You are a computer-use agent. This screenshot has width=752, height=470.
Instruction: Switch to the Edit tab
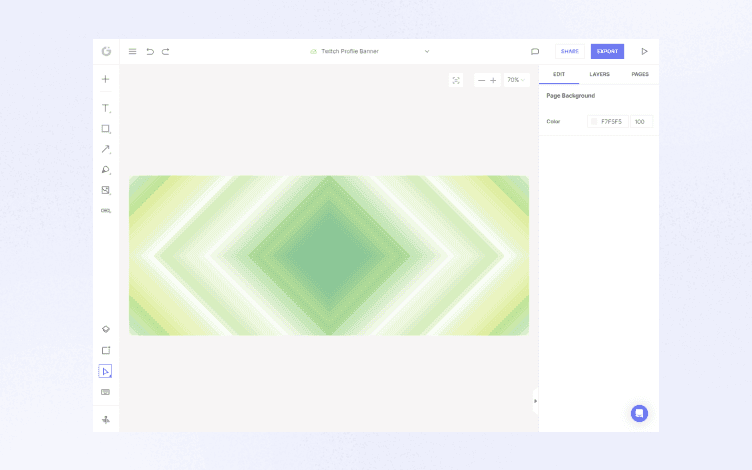[x=559, y=74]
